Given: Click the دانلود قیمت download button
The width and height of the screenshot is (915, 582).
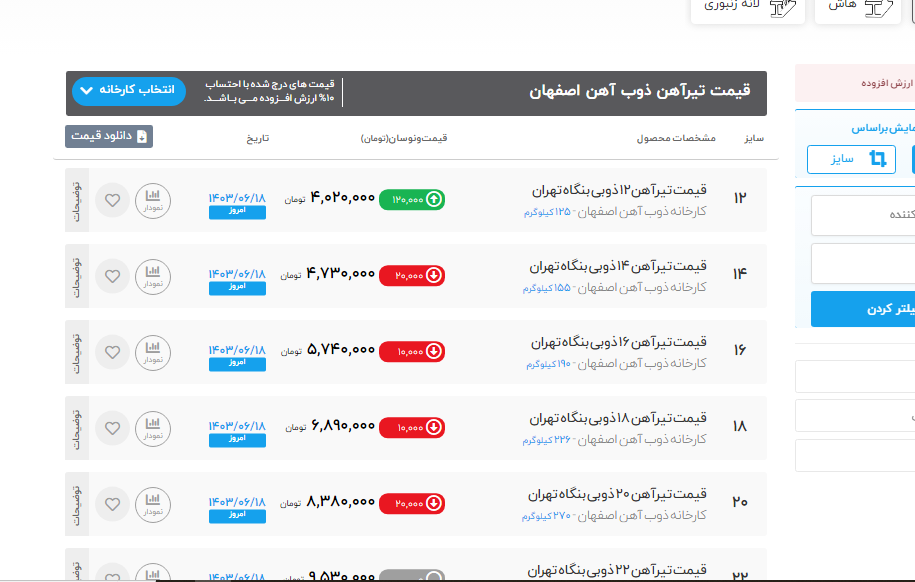Looking at the screenshot, I should [109, 136].
